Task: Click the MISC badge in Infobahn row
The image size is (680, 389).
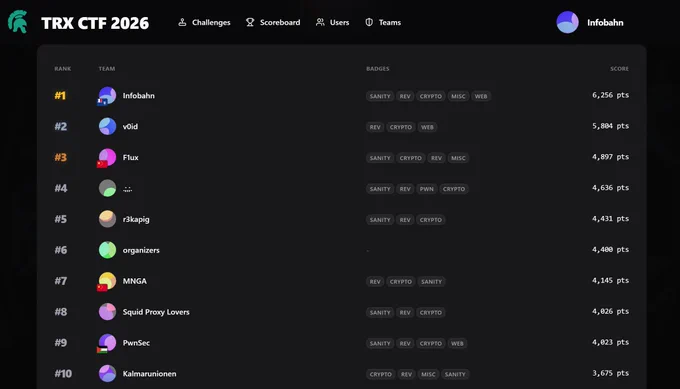Action: [x=458, y=96]
